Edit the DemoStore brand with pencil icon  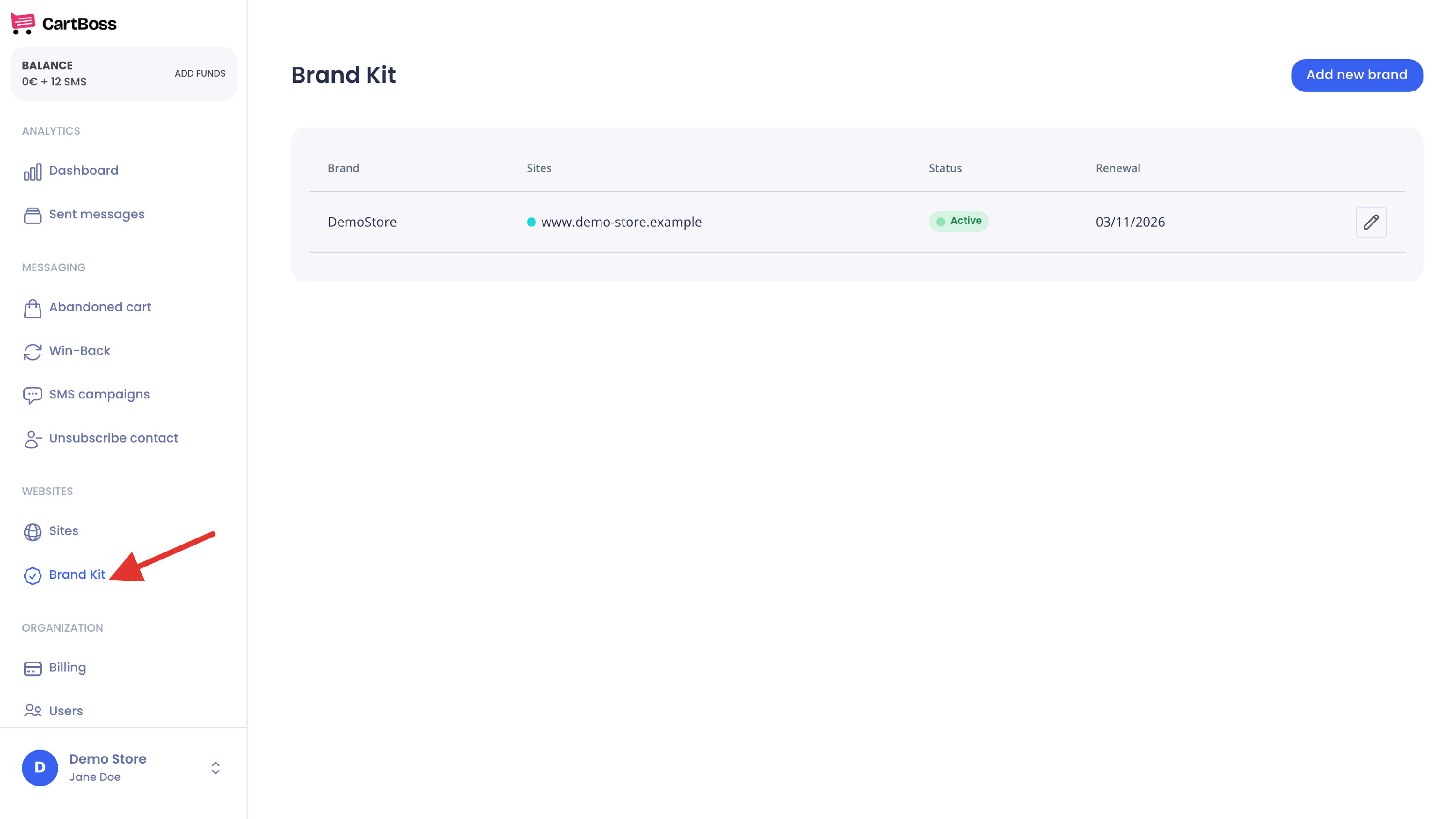coord(1371,222)
